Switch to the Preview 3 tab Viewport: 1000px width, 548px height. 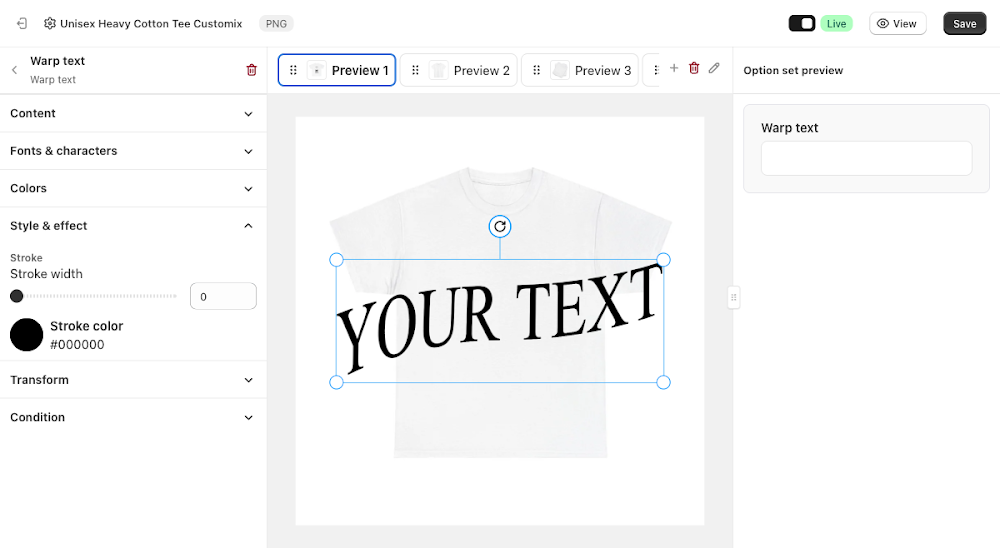click(x=580, y=70)
